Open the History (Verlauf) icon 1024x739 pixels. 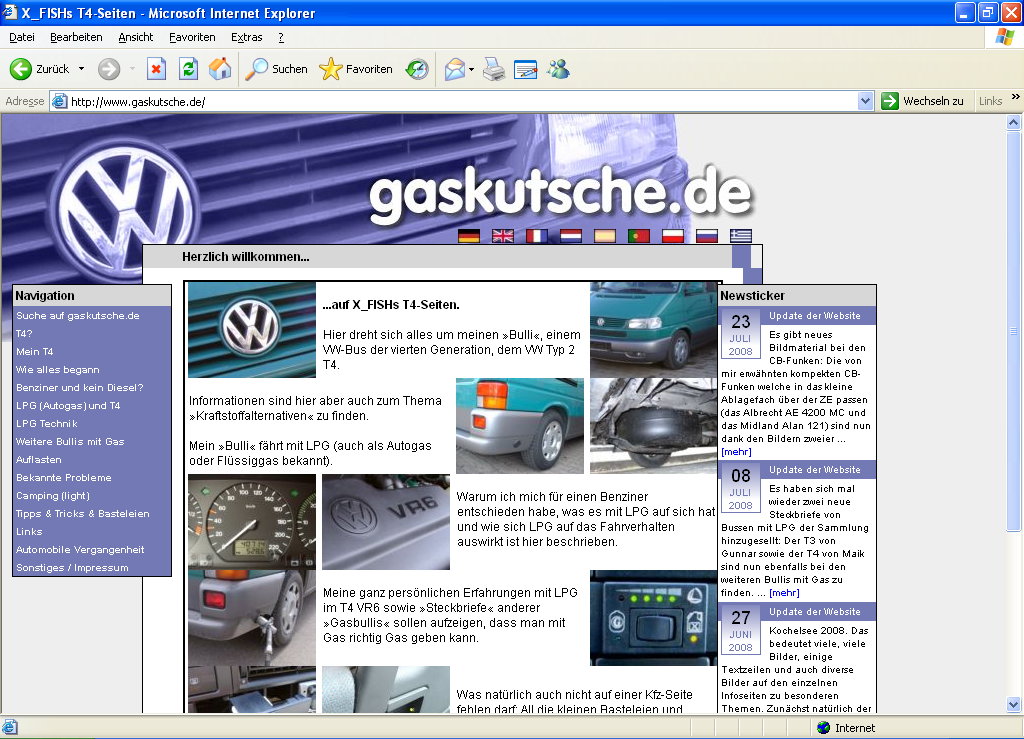click(417, 69)
